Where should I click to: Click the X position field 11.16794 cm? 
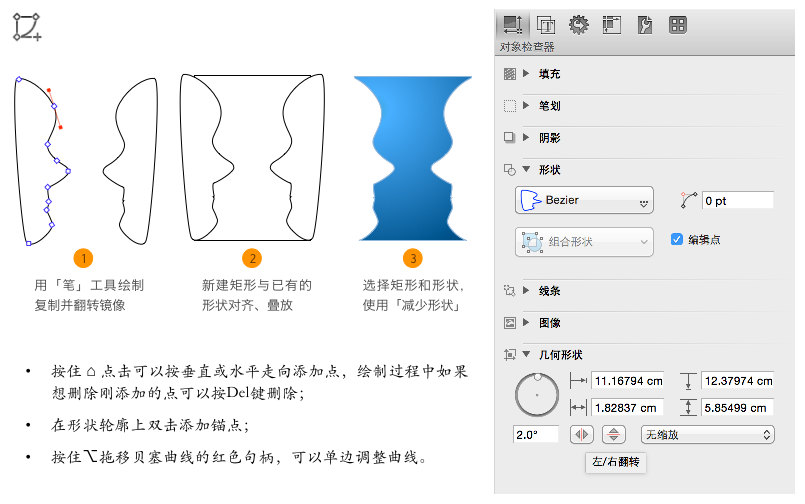click(627, 381)
